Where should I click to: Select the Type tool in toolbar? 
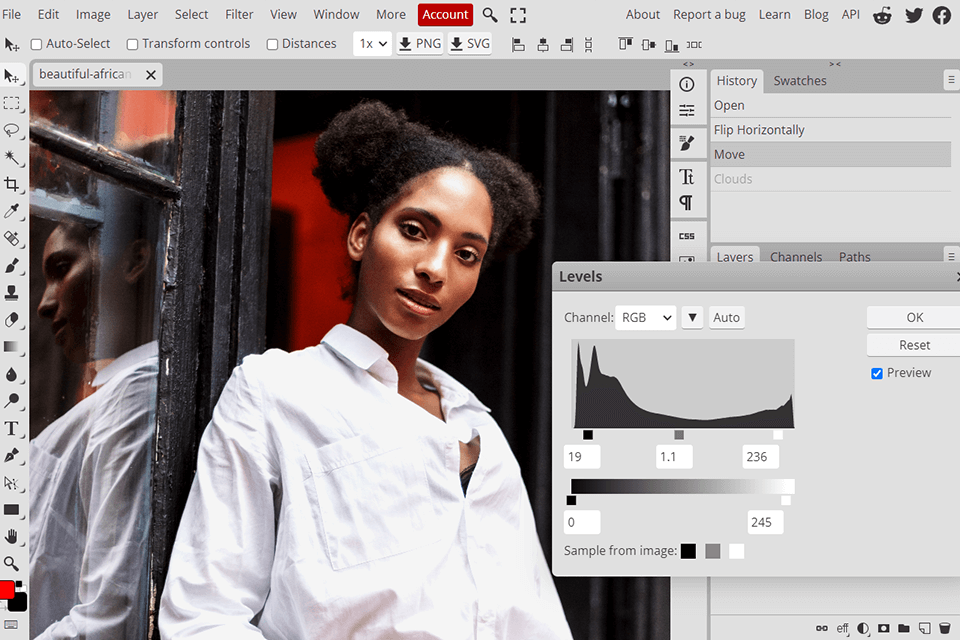coord(12,428)
